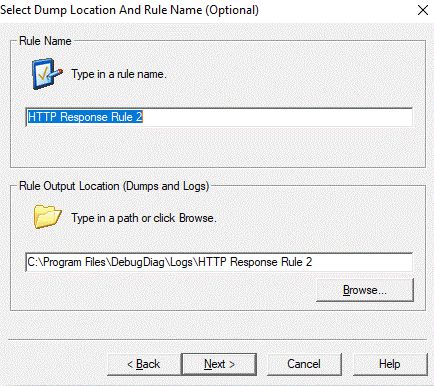Go to the previous step with Back
Screen dimensions: 434x386
[x=144, y=364]
